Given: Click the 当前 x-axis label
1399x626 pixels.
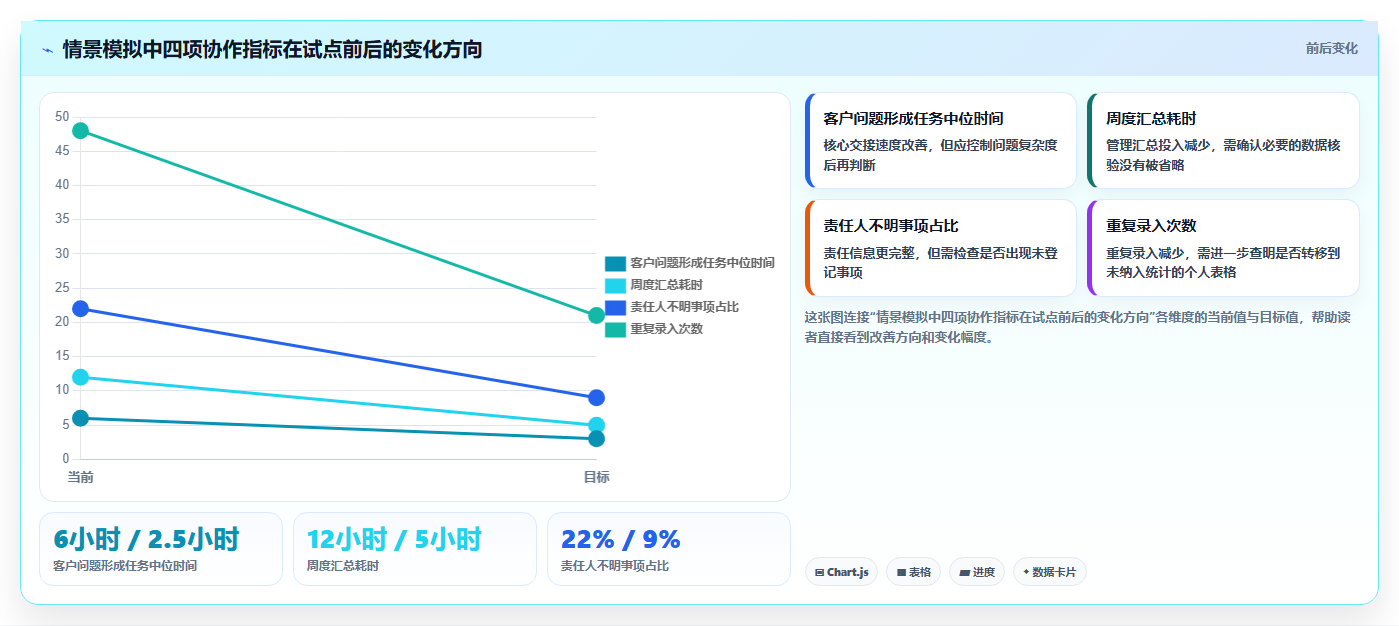Looking at the screenshot, I should pyautogui.click(x=81, y=477).
